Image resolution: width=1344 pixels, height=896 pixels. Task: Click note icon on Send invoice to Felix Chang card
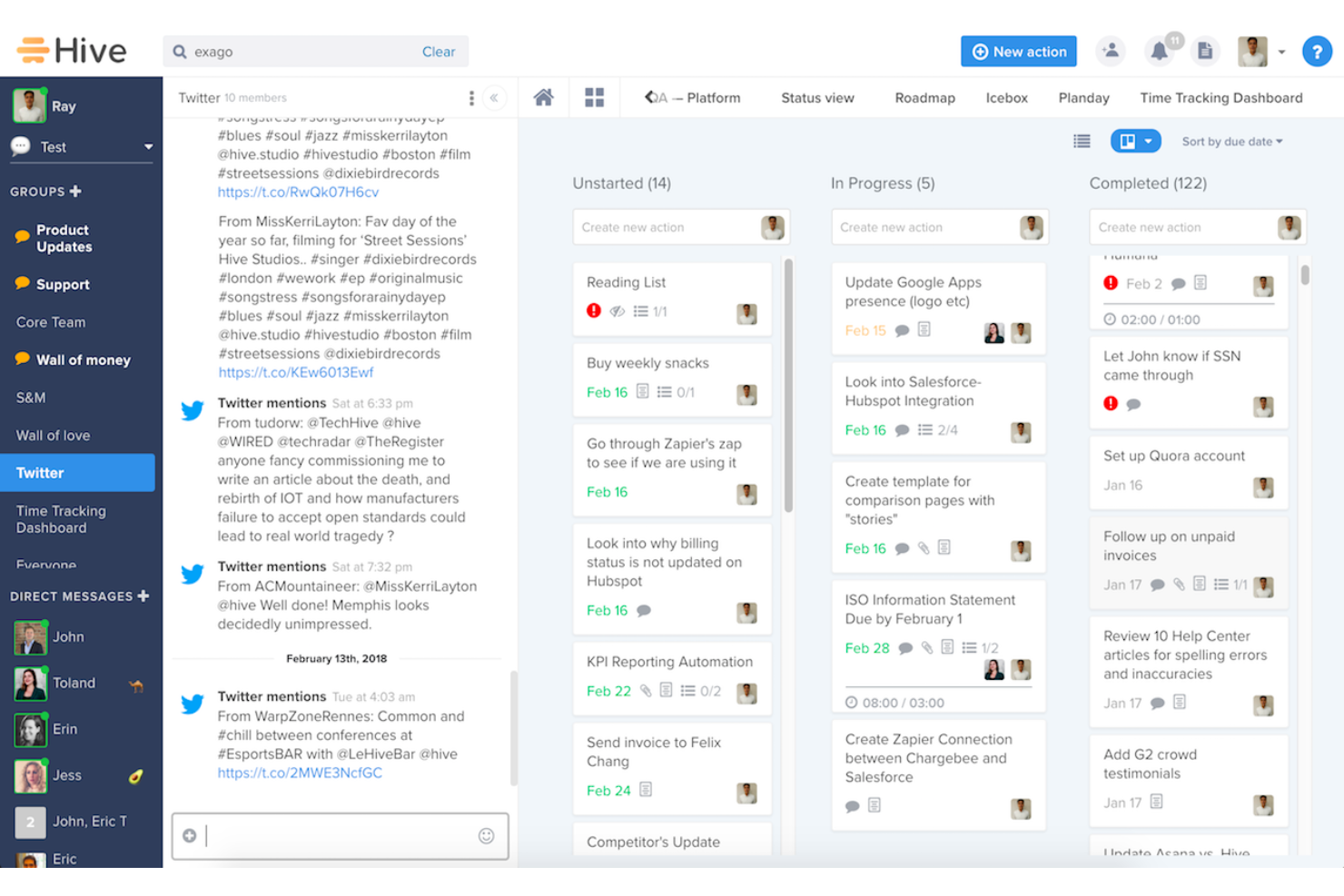[x=646, y=790]
